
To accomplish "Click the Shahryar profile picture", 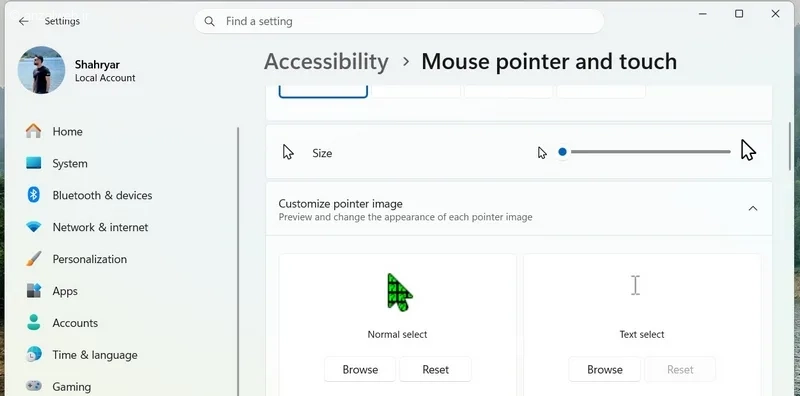I will click(x=41, y=70).
